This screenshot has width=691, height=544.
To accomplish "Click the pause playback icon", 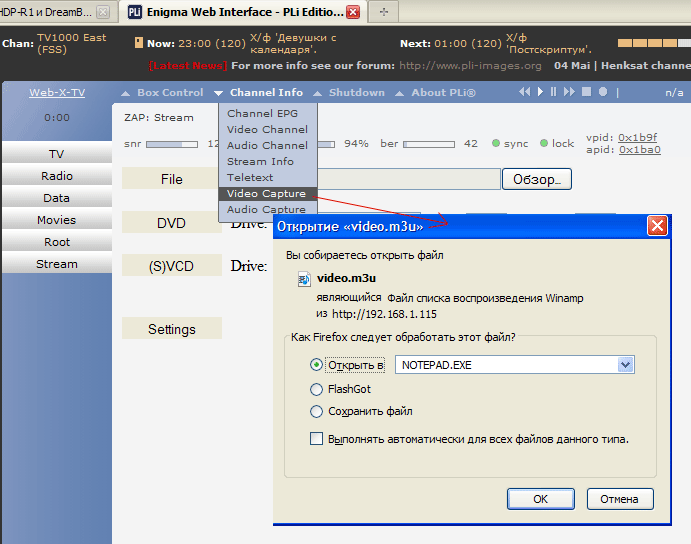I will (554, 92).
